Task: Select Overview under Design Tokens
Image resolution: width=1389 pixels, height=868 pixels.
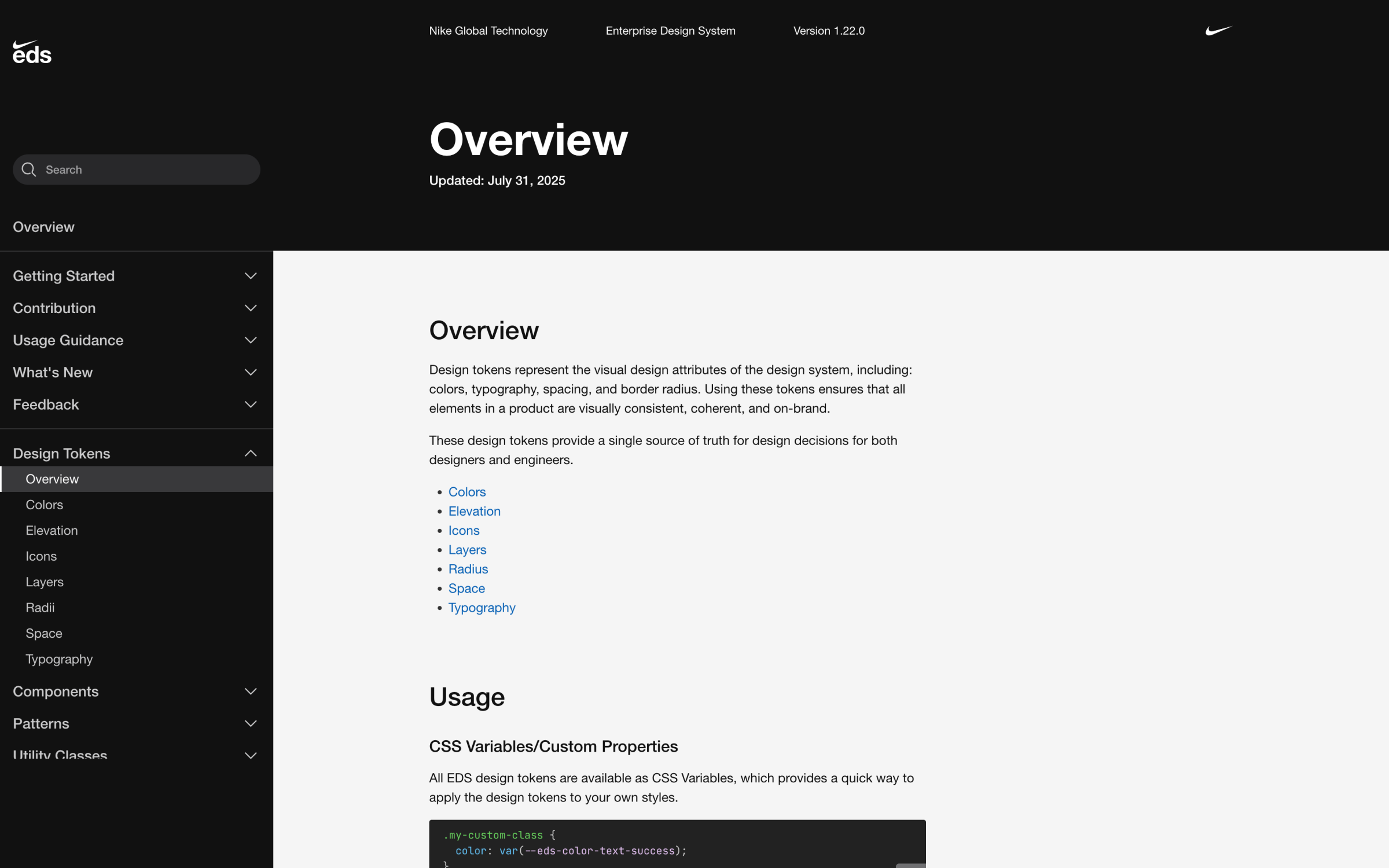Action: click(137, 479)
